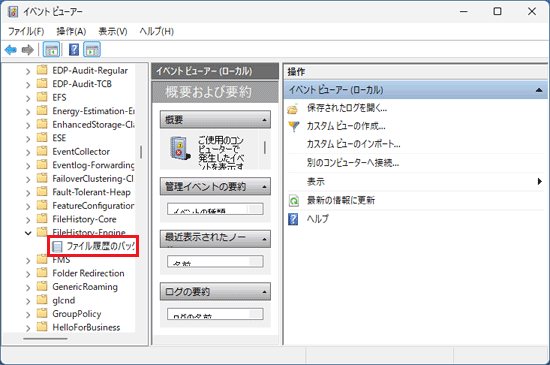Viewport: 550px width, 365px height.
Task: Click the help question mark icon in actions
Action: tap(293, 219)
